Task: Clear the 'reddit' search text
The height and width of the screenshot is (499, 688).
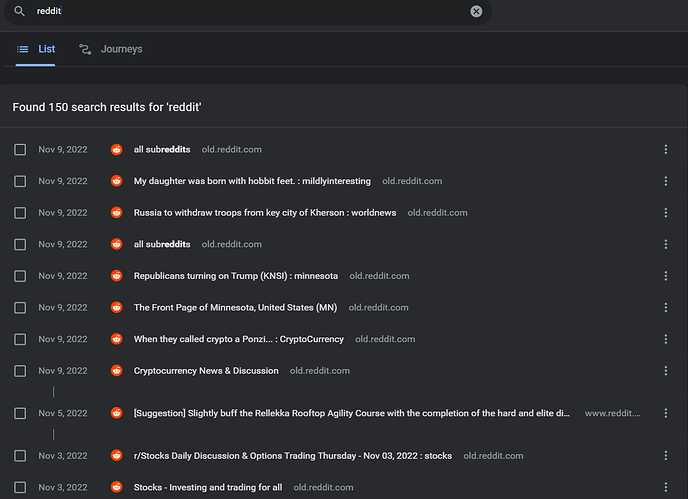Action: 476,11
